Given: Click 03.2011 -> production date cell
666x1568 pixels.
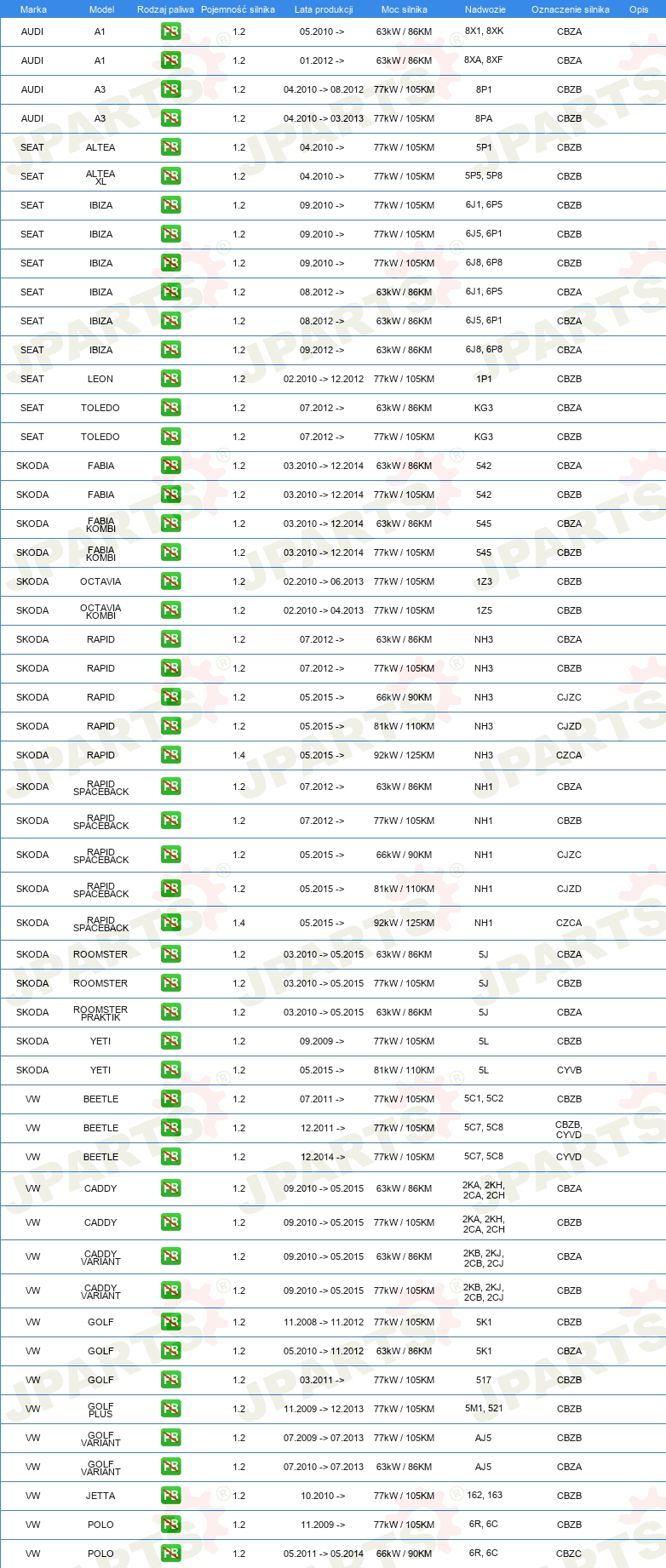Looking at the screenshot, I should (x=322, y=1380).
